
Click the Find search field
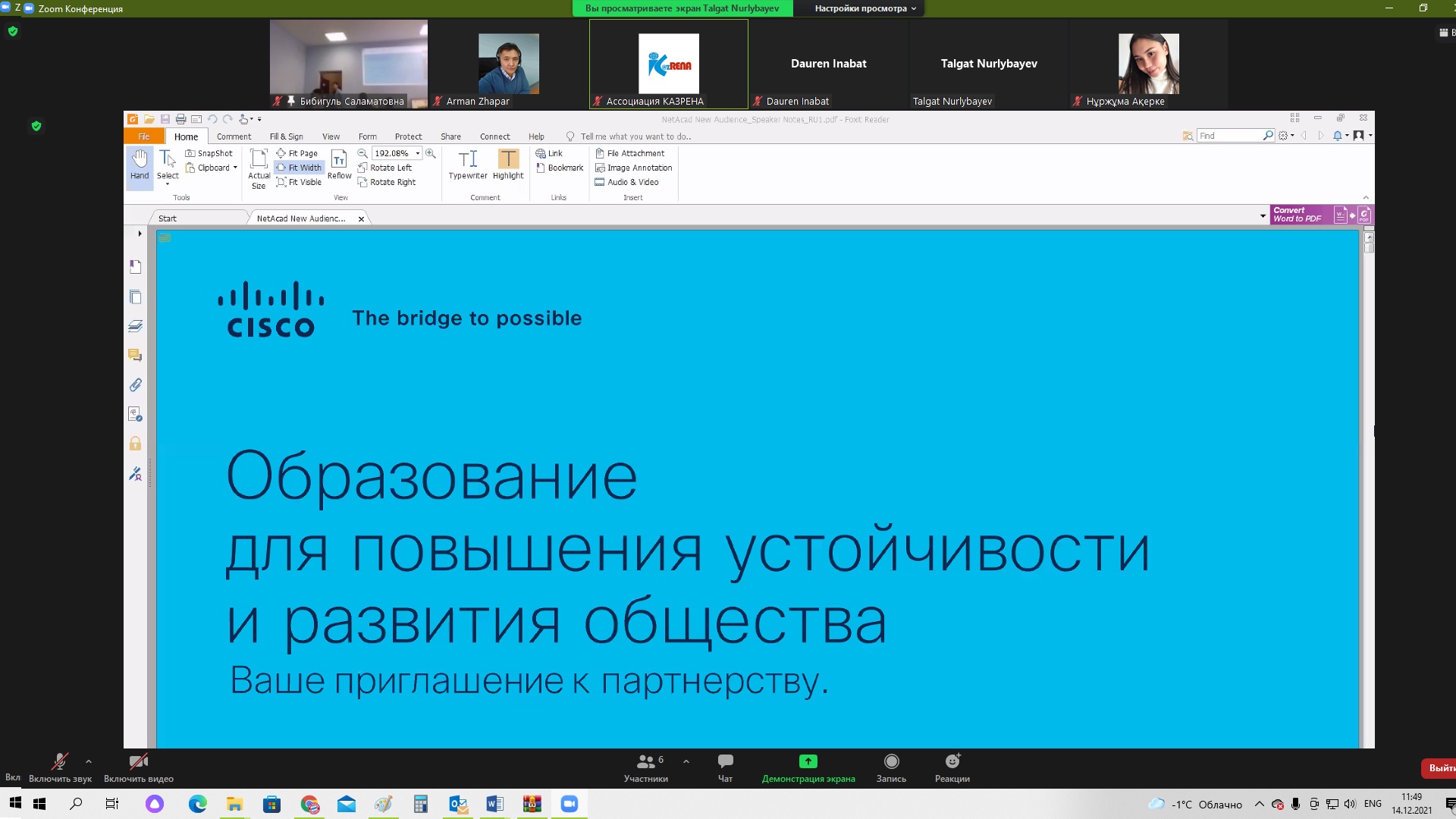pos(1228,136)
